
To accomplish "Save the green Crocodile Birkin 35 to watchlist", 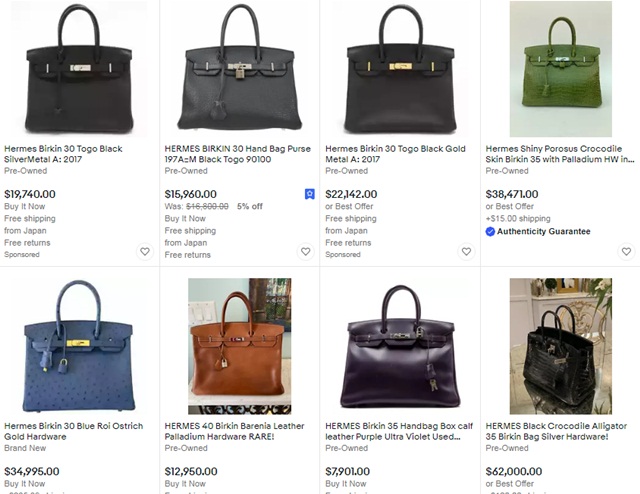I will [x=627, y=251].
